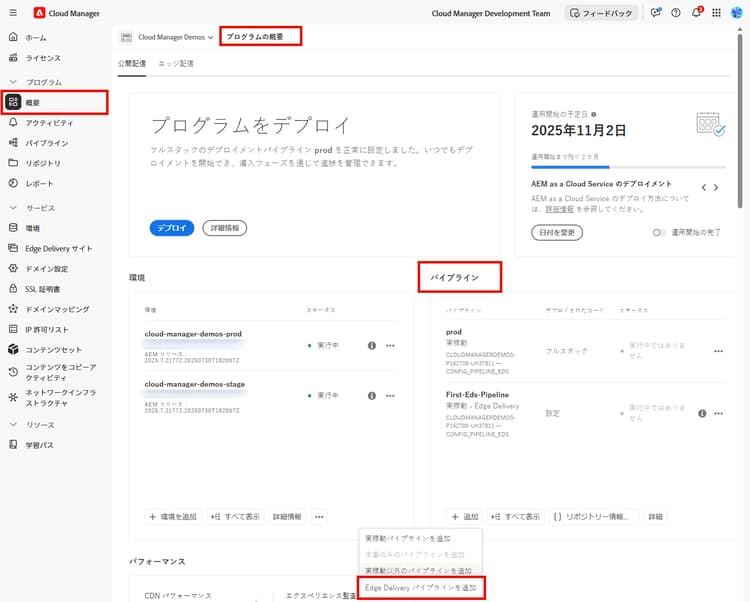750x602 pixels.
Task: Click the プログラムの概要 breadcrumb title
Action: pyautogui.click(x=255, y=37)
